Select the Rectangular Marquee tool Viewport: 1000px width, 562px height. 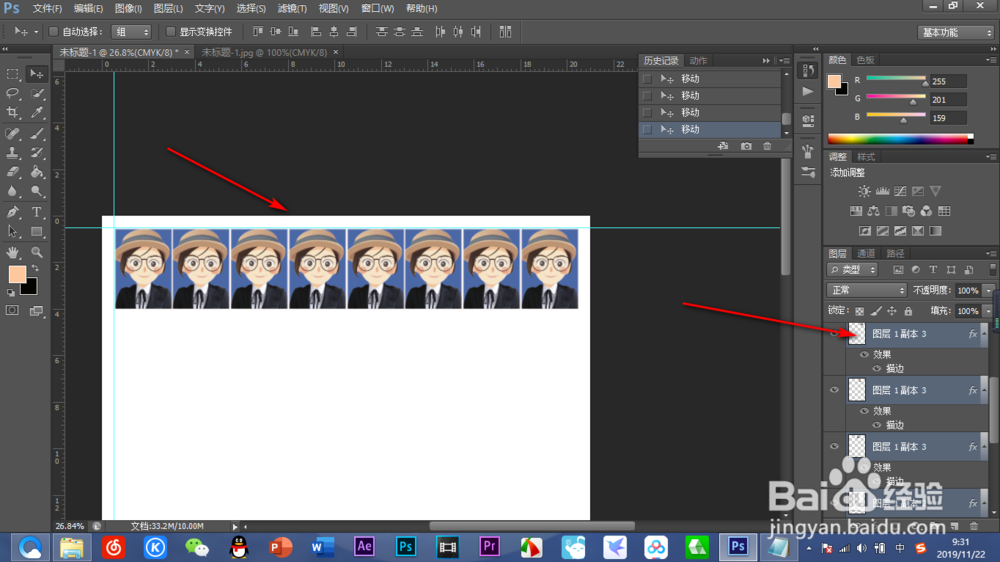12,75
